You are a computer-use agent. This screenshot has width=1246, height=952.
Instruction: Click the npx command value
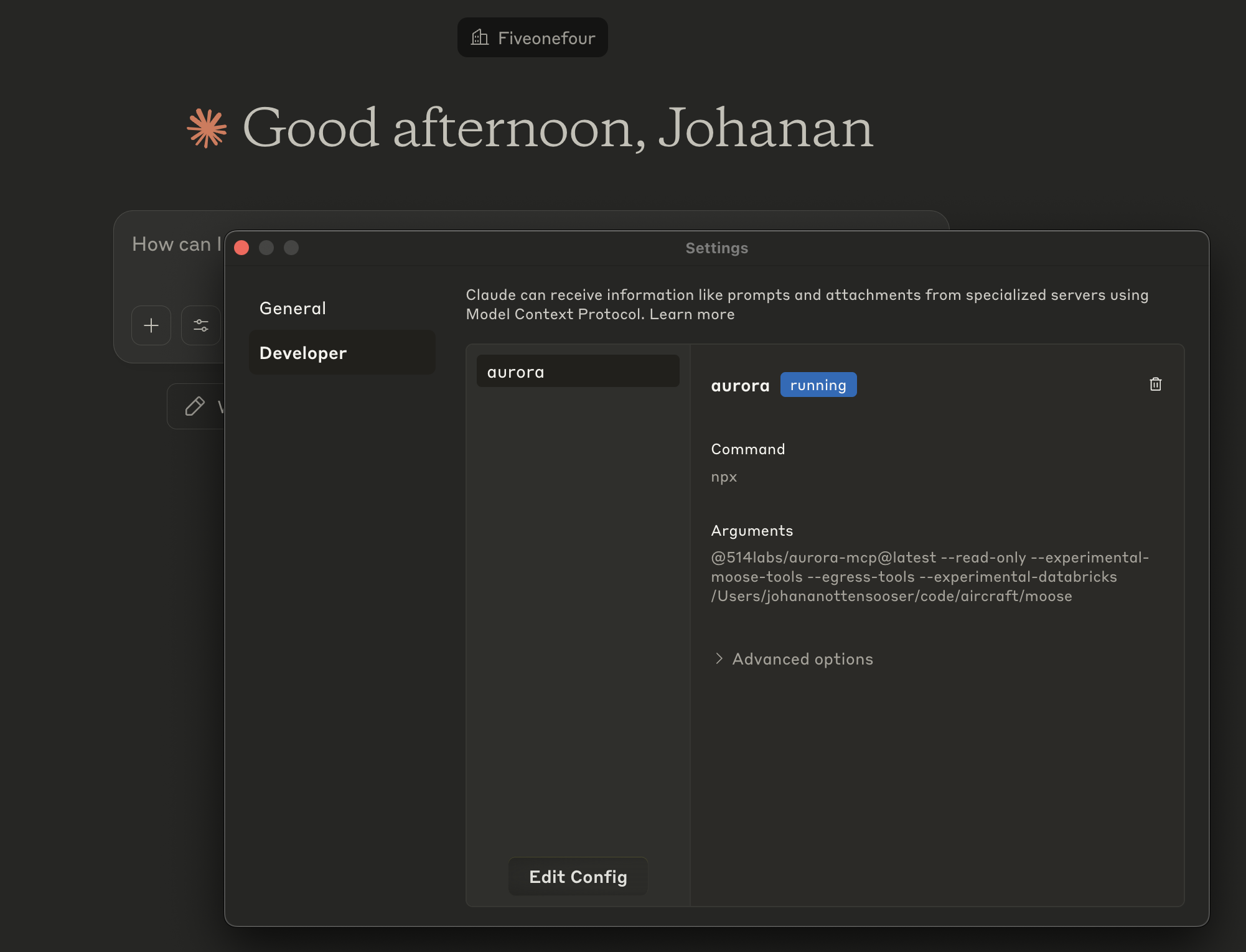(724, 477)
